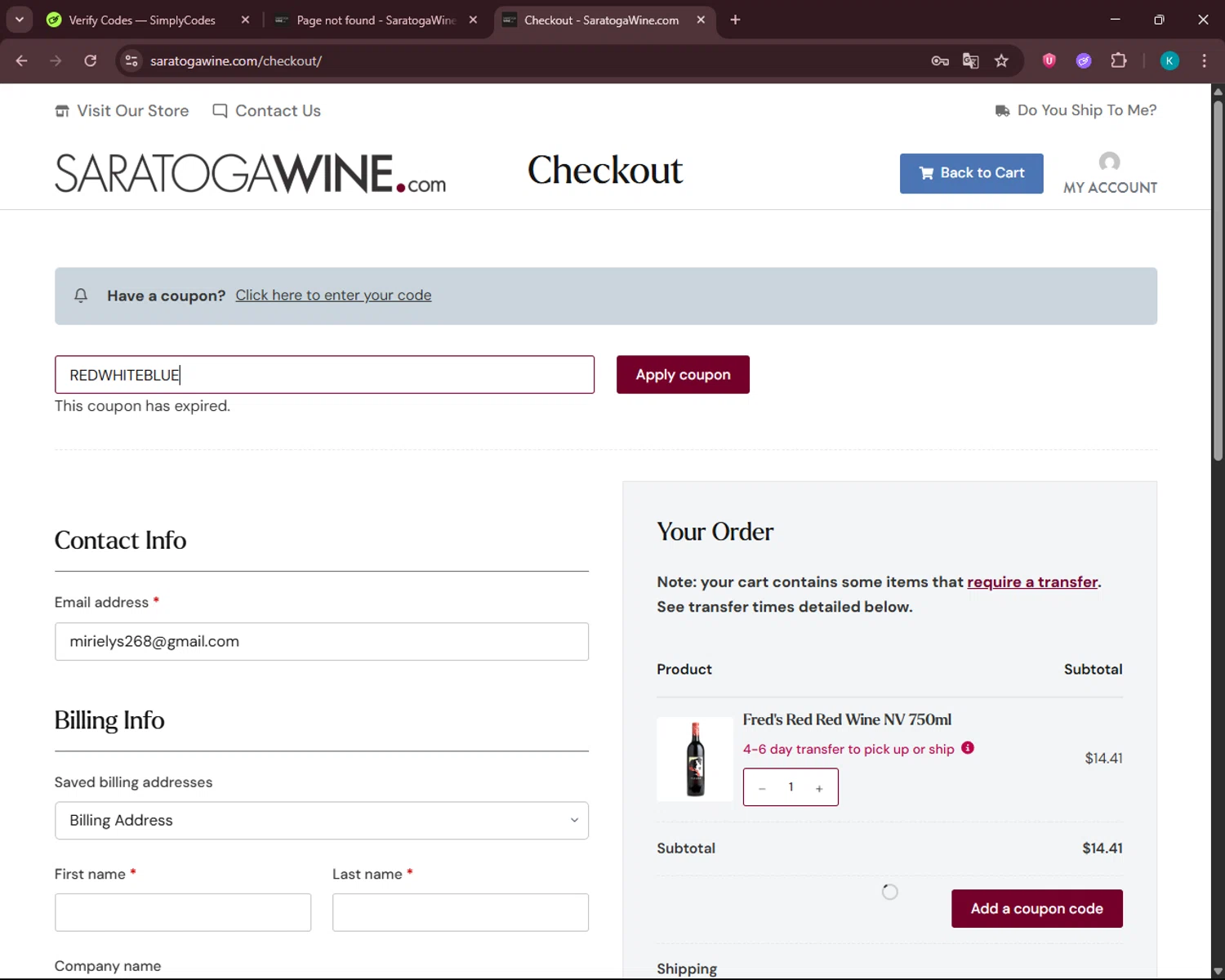Open MY ACCOUNT profile icon
Viewport: 1225px width, 980px height.
coord(1109,173)
